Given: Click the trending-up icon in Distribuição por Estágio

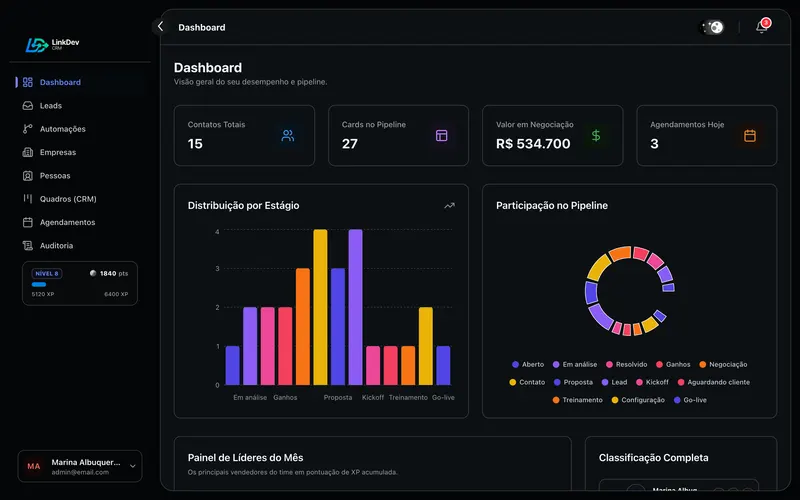Looking at the screenshot, I should click(x=449, y=206).
